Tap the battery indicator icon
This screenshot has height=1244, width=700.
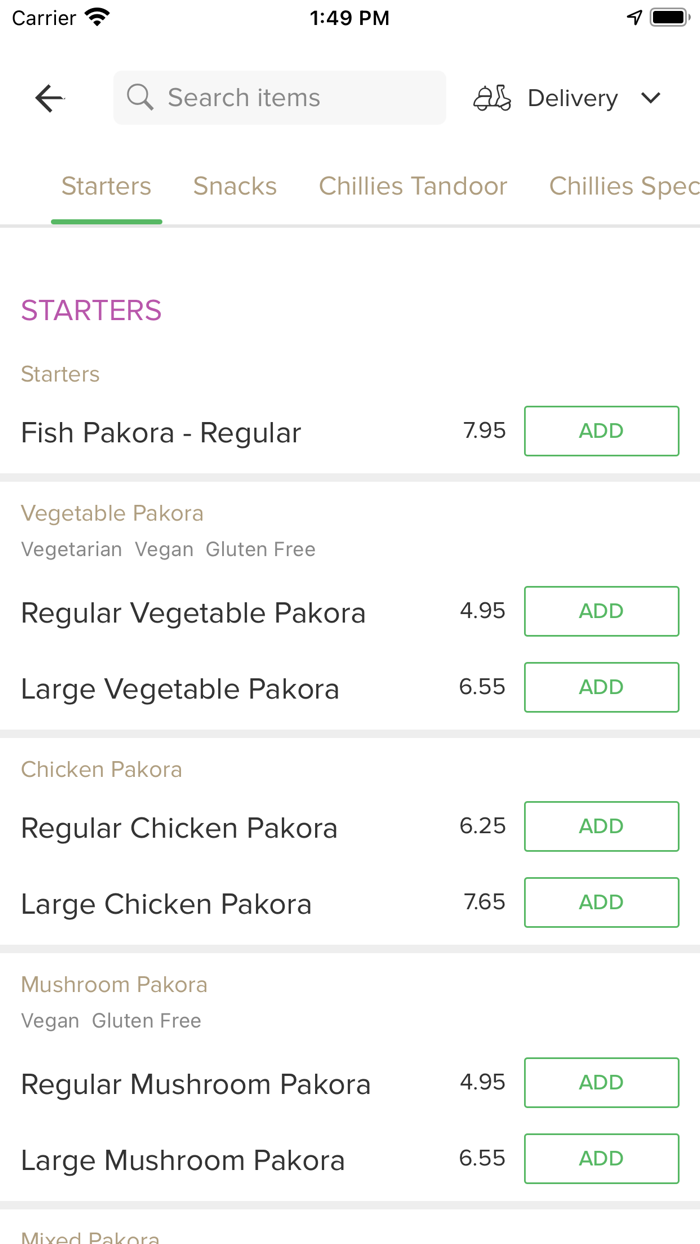[x=668, y=18]
